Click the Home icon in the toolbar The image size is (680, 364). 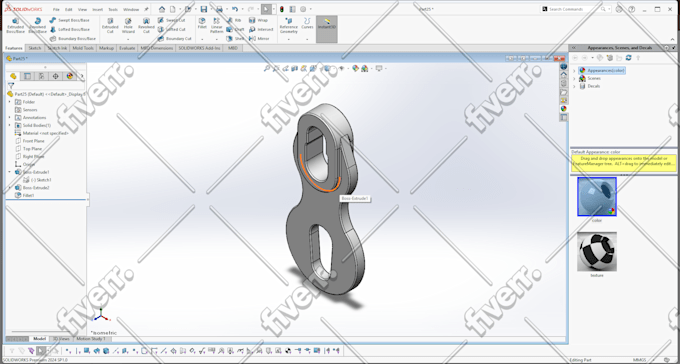162,9
